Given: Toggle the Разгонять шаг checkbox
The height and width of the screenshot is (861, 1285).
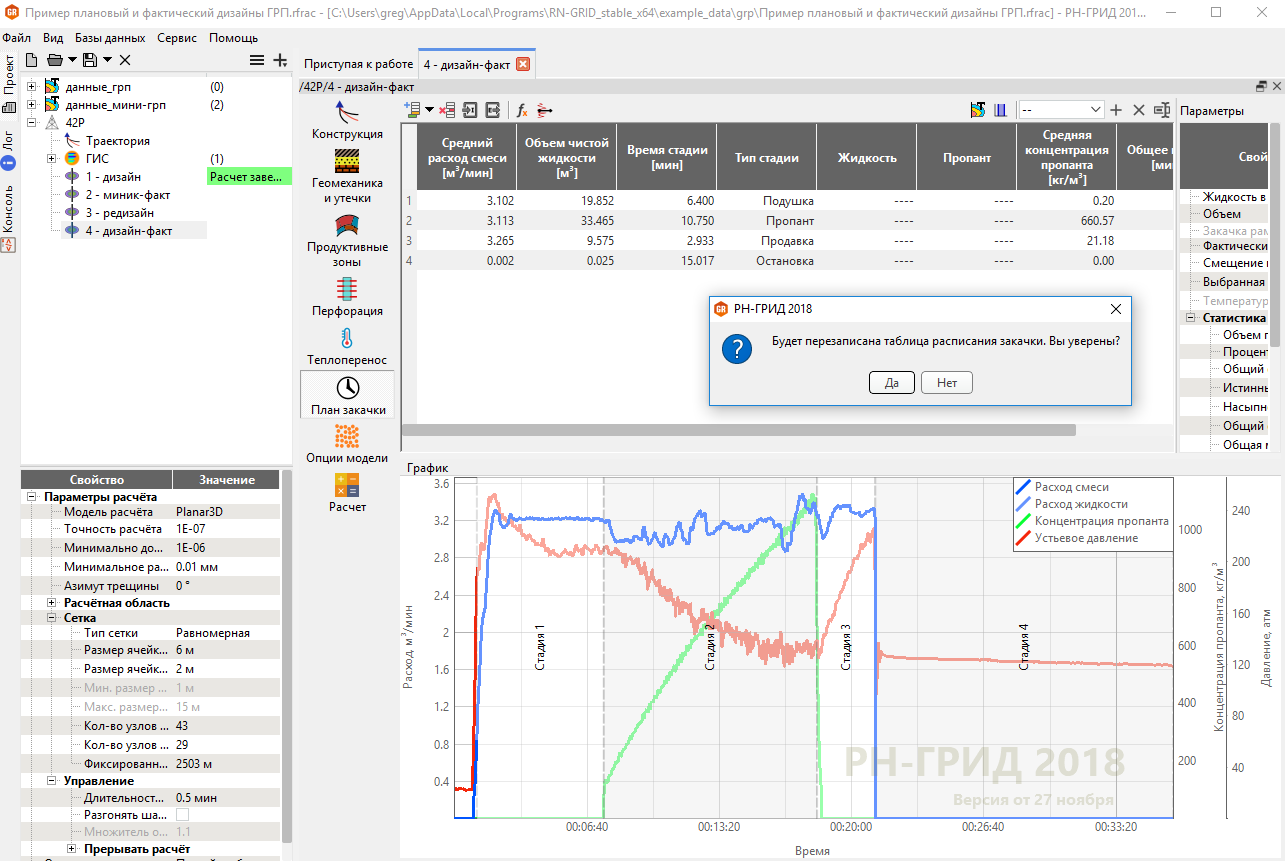Looking at the screenshot, I should pos(182,815).
